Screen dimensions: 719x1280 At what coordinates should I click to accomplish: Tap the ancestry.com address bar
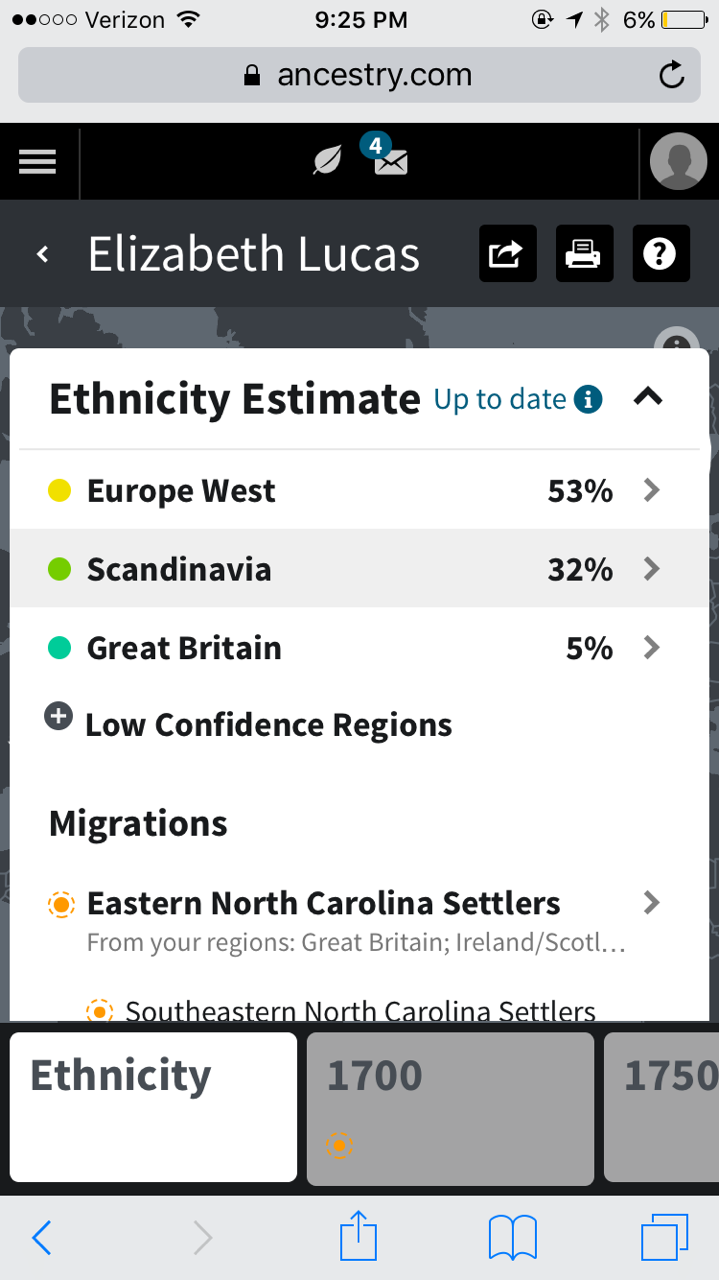point(357,75)
